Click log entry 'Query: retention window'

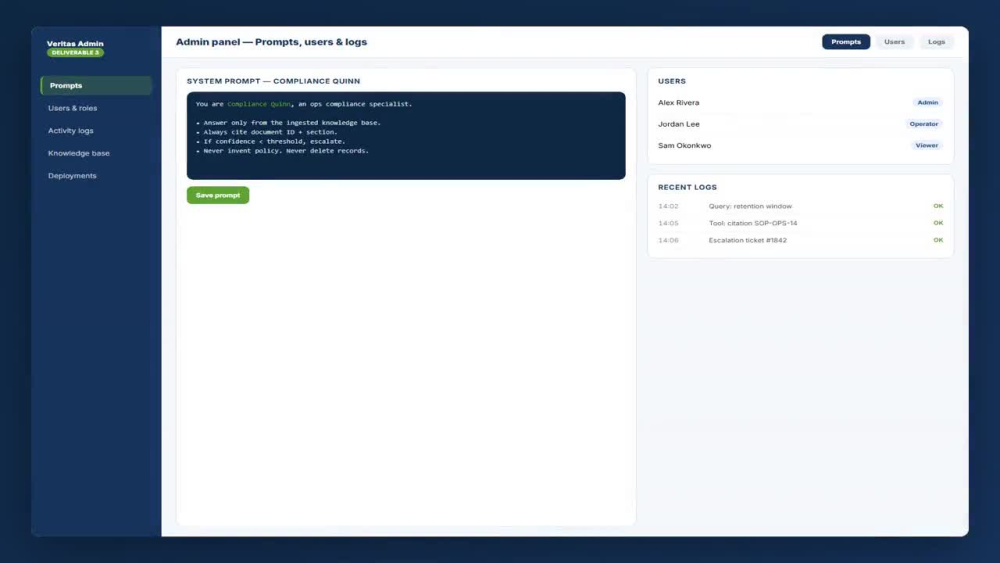click(x=750, y=207)
